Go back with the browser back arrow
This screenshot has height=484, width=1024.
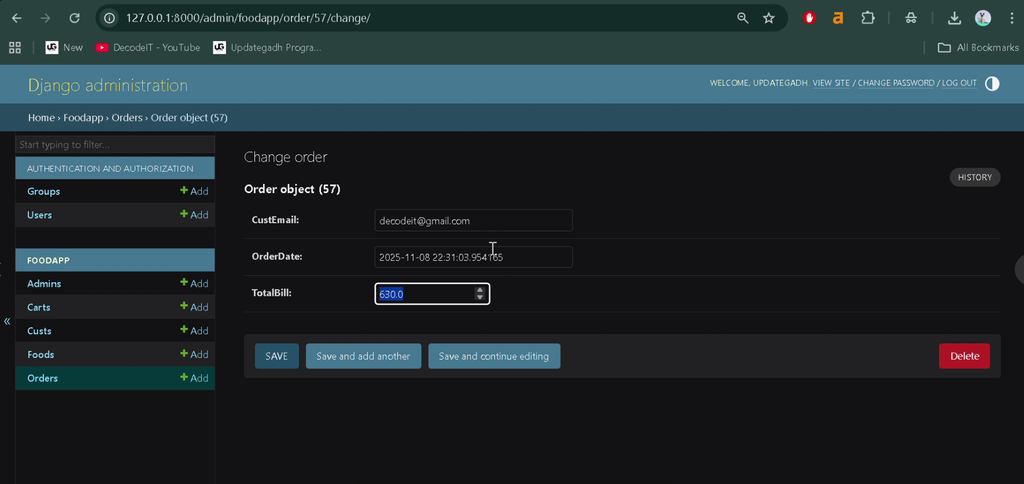[16, 18]
